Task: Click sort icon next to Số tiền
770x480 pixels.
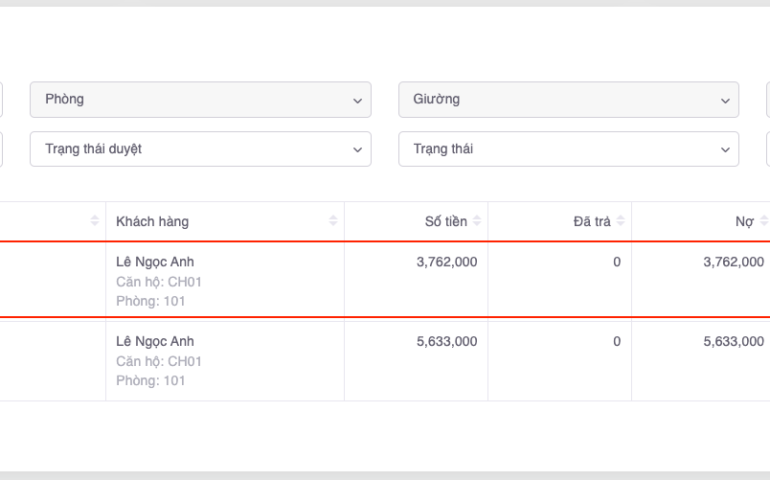Action: (x=477, y=221)
